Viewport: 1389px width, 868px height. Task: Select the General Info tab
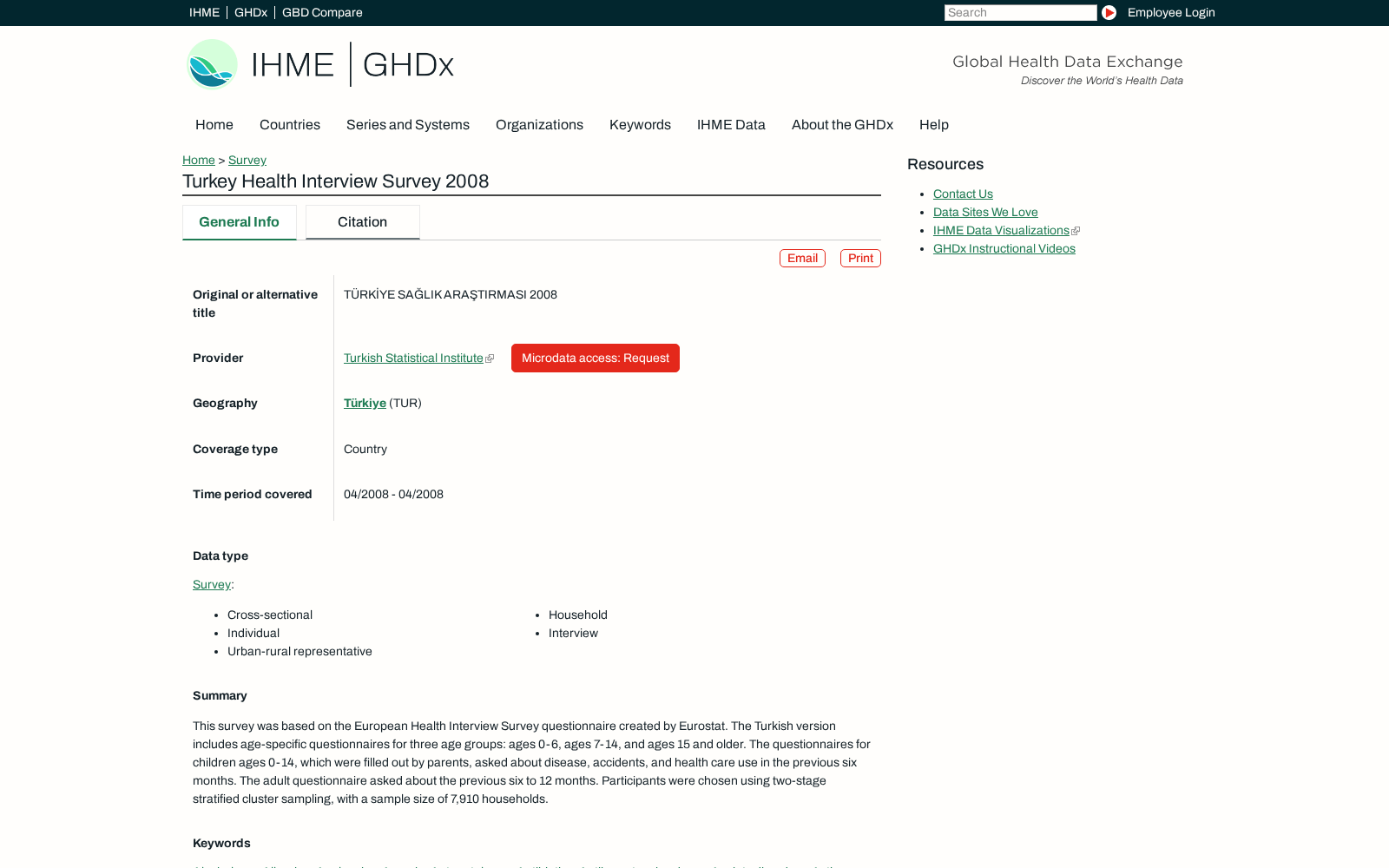click(240, 222)
